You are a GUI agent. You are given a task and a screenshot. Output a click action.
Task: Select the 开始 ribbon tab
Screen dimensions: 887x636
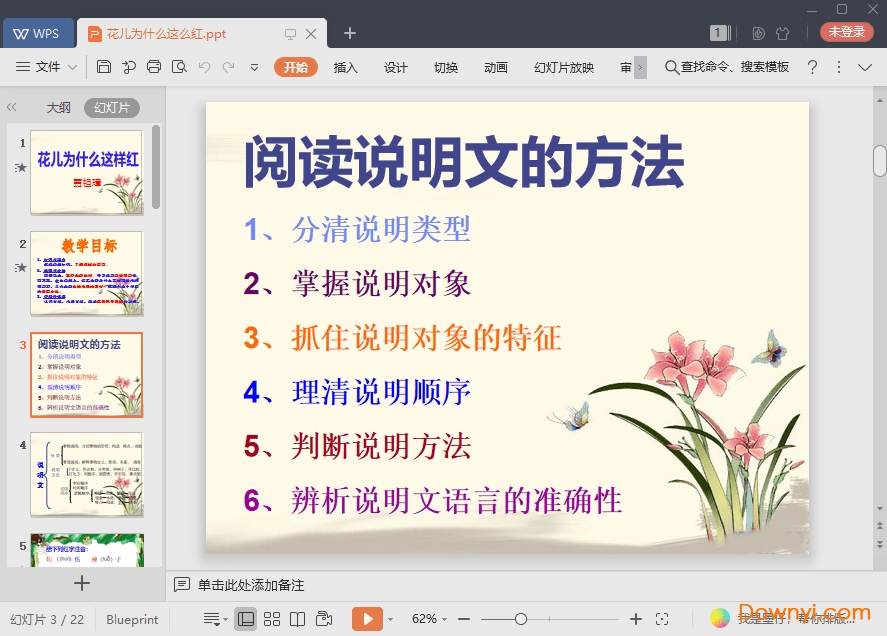pyautogui.click(x=295, y=67)
